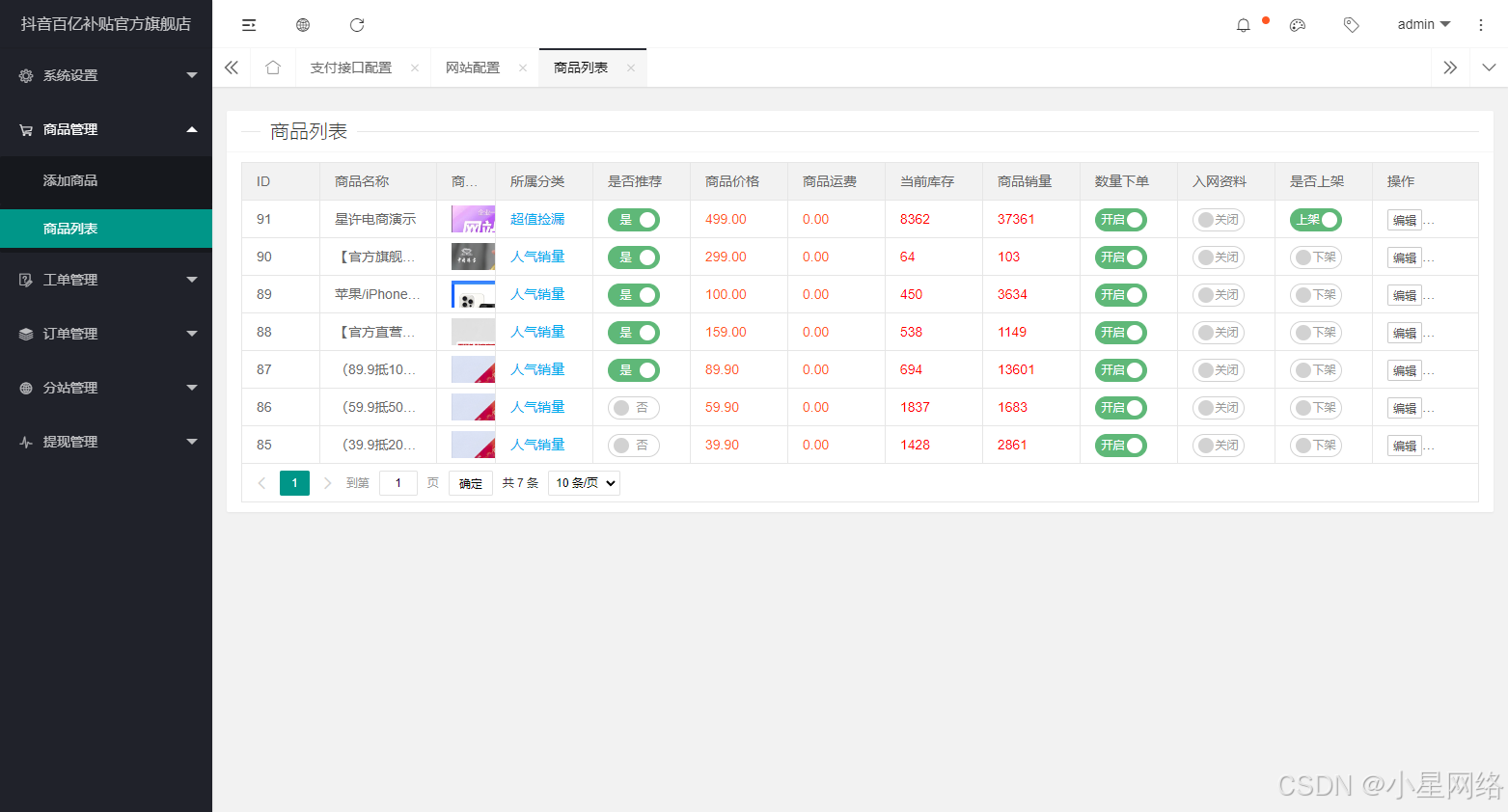Screen dimensions: 1508x812
Task: Open 添加商品 in the sidebar
Action: (x=106, y=180)
